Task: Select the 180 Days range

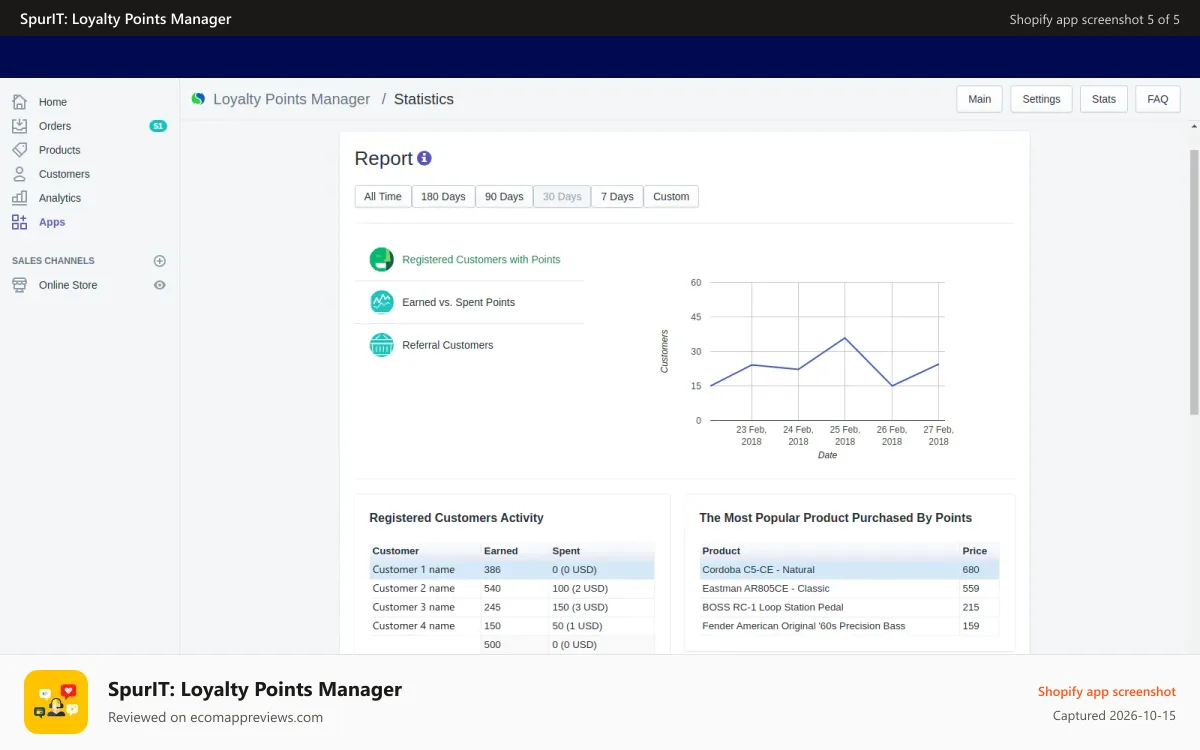Action: [443, 197]
